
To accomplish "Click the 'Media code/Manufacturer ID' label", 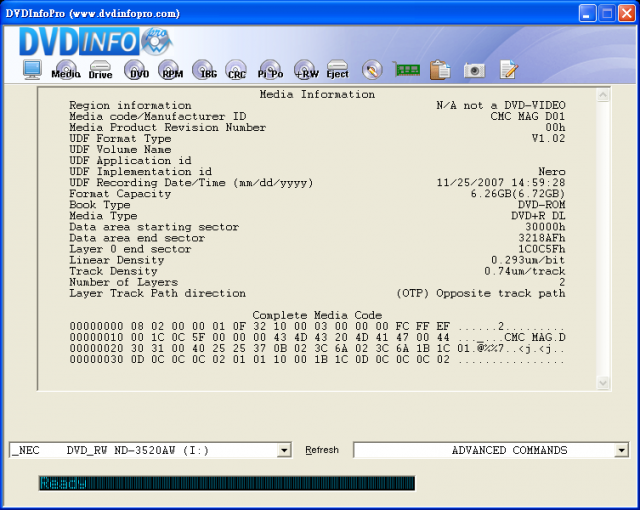I will (158, 117).
